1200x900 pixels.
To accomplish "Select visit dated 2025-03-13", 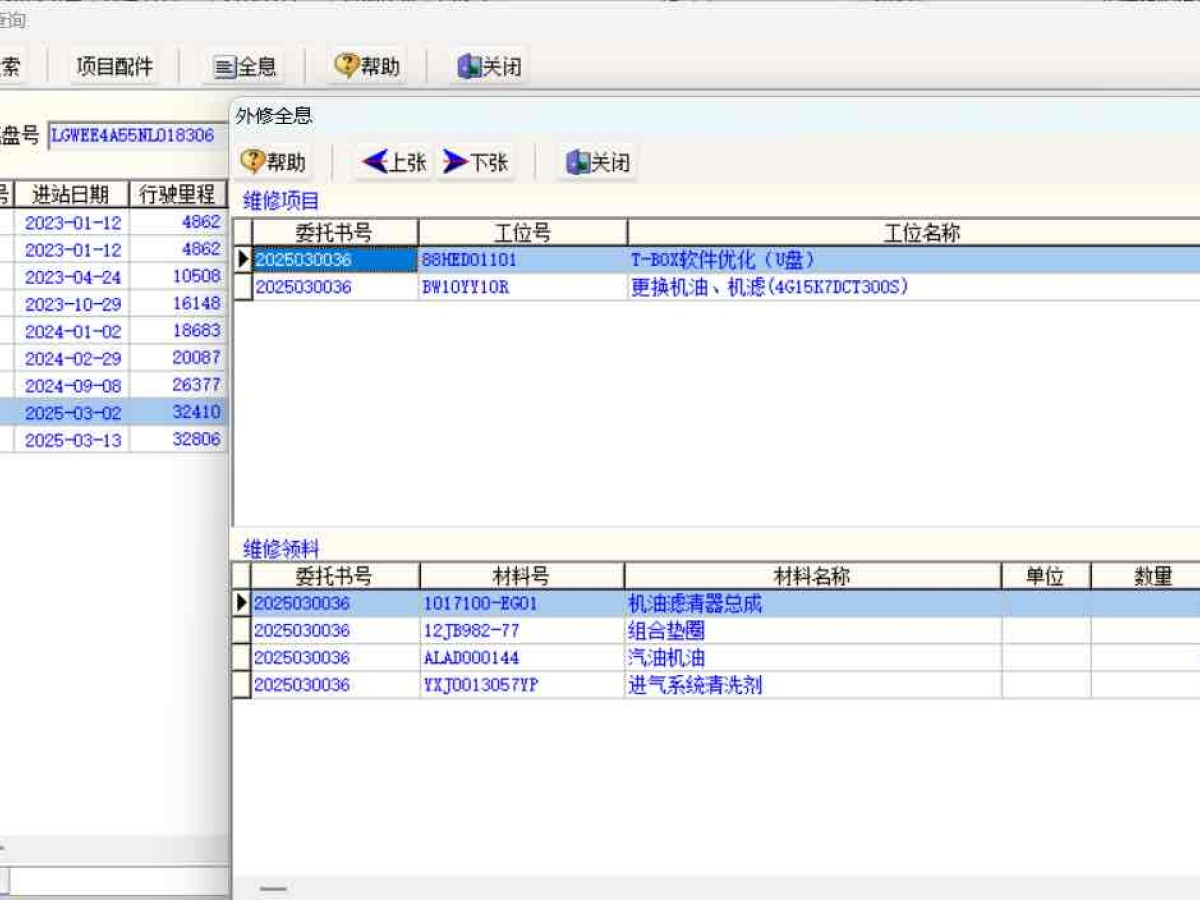I will (72, 440).
